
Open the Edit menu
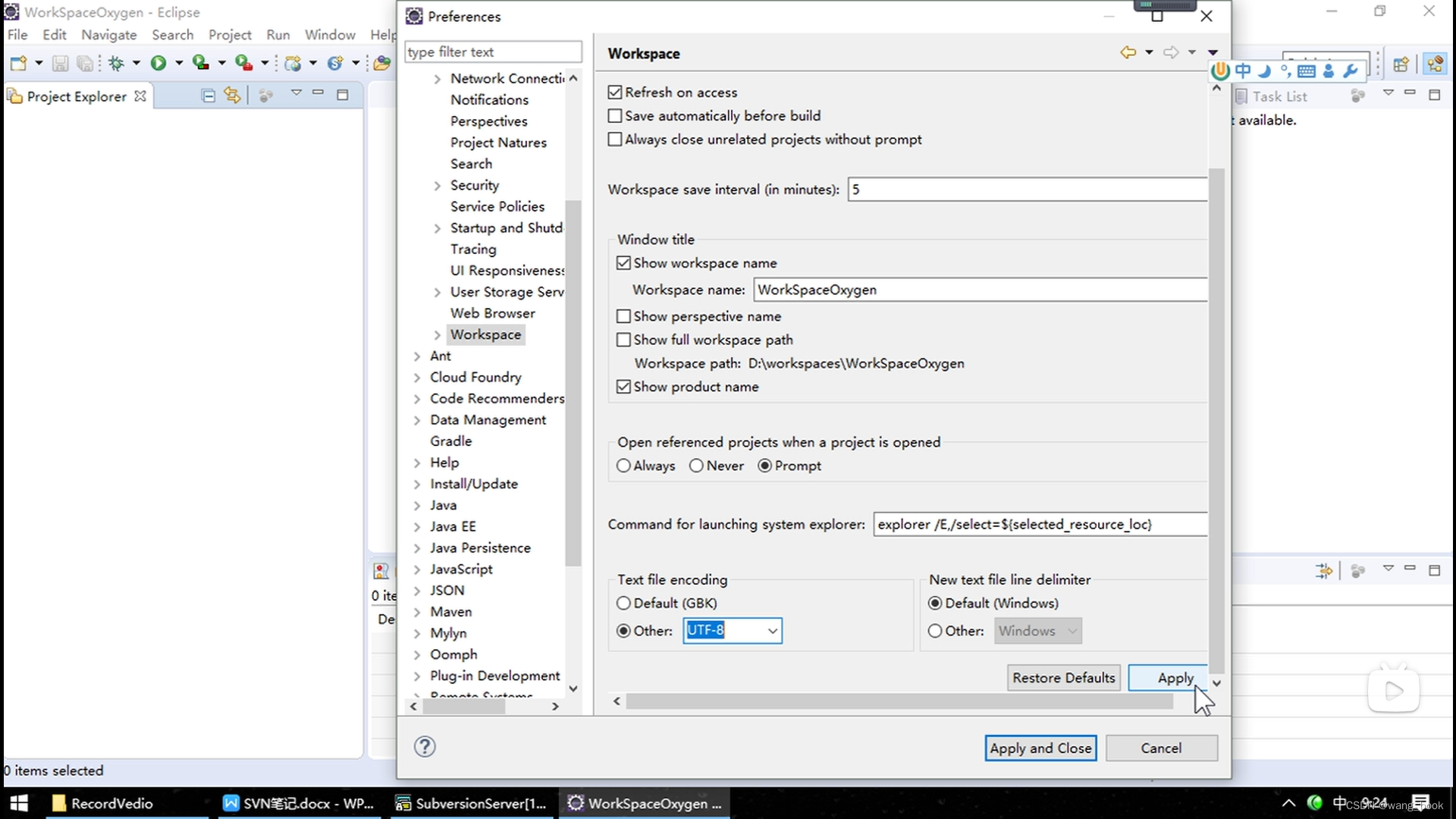pos(54,35)
